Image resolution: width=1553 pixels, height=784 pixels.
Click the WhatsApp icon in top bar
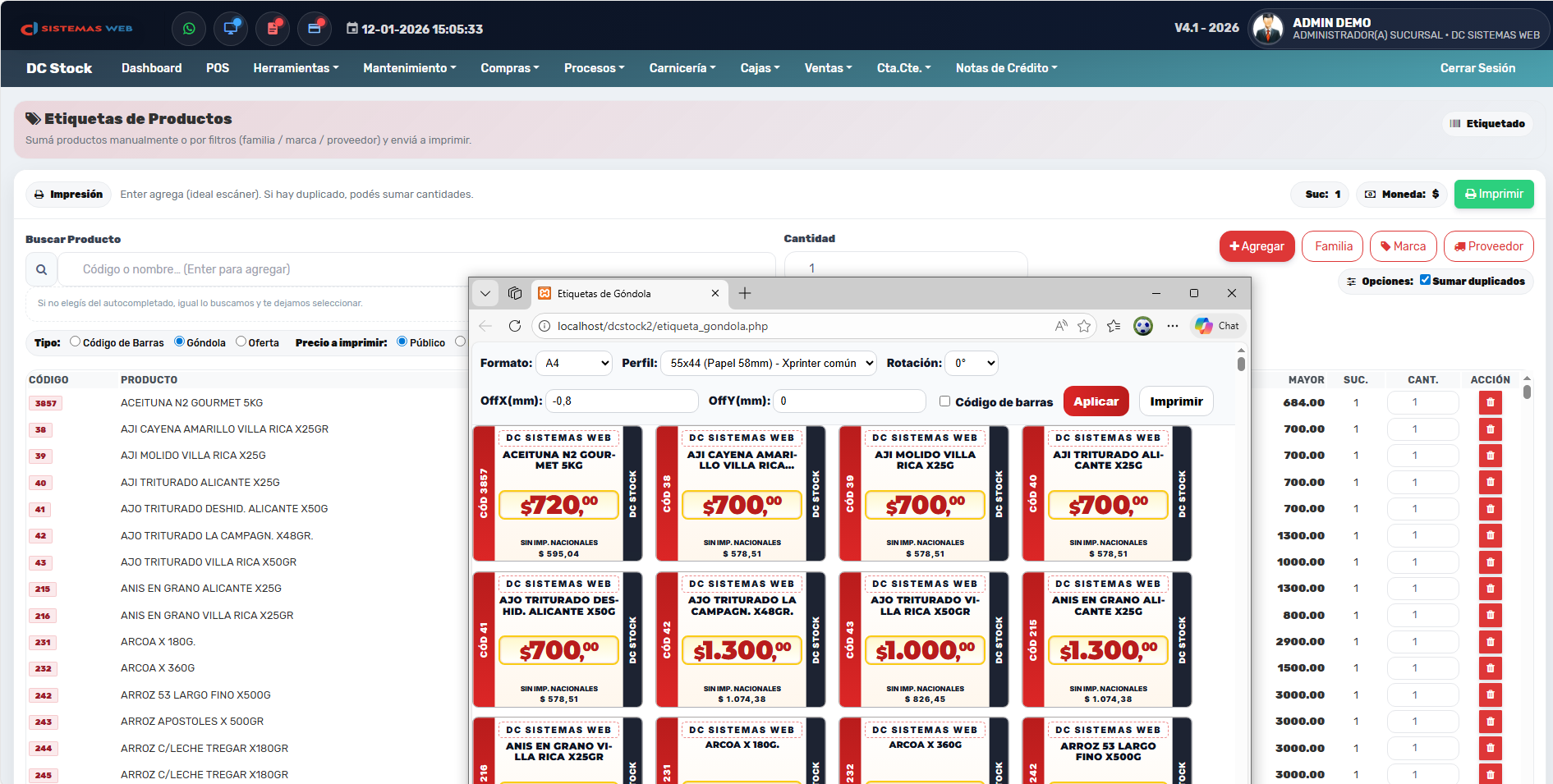point(189,29)
